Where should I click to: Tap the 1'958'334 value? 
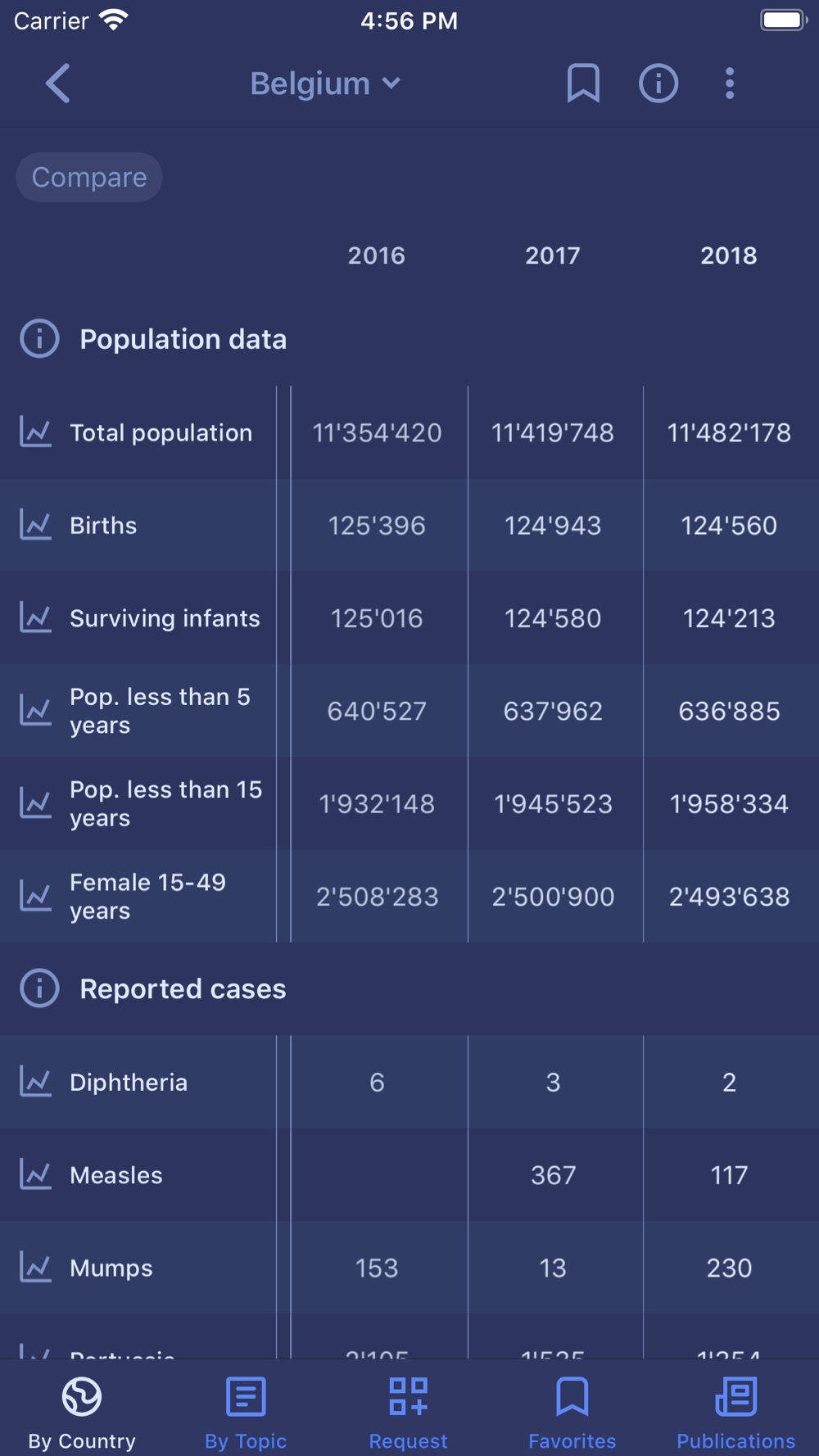coord(729,803)
